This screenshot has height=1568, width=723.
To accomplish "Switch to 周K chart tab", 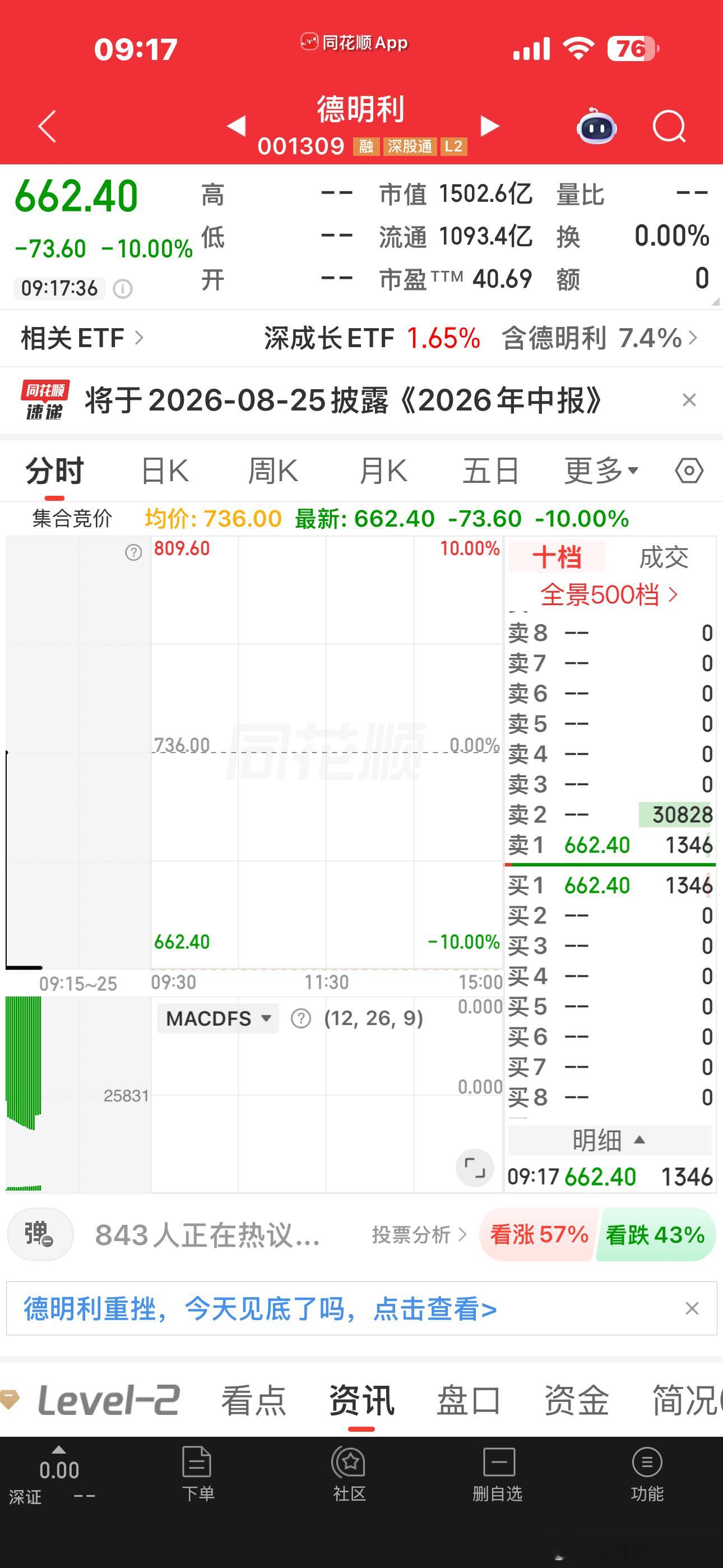I will [274, 471].
